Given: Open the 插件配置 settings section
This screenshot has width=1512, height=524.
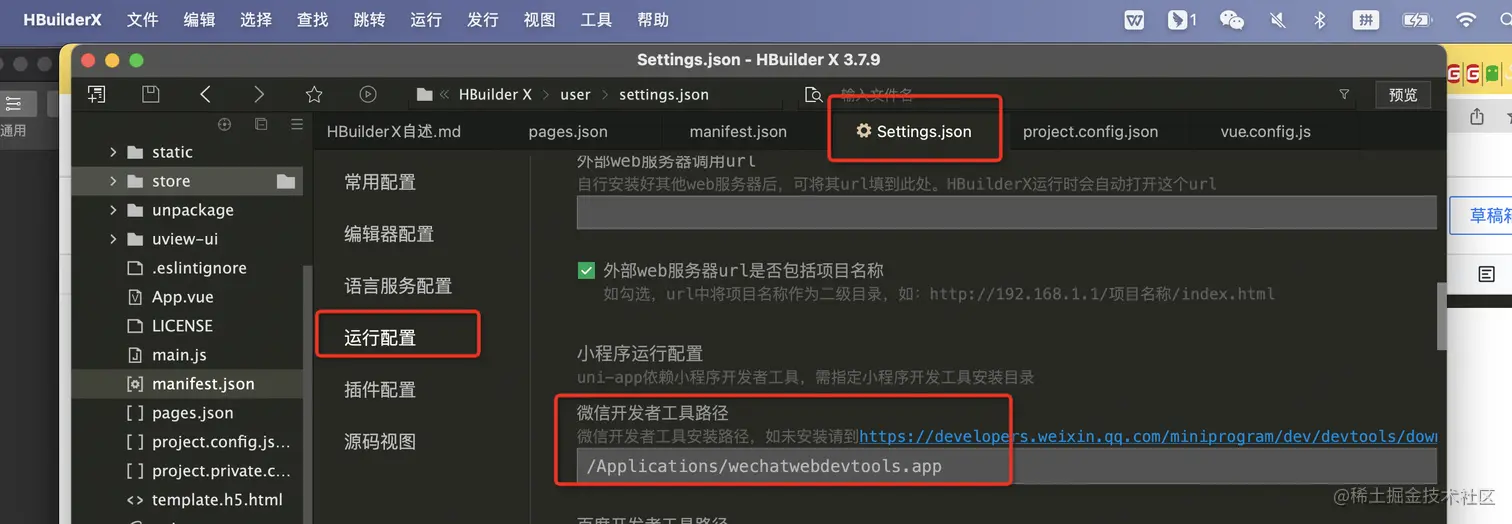Looking at the screenshot, I should [380, 390].
